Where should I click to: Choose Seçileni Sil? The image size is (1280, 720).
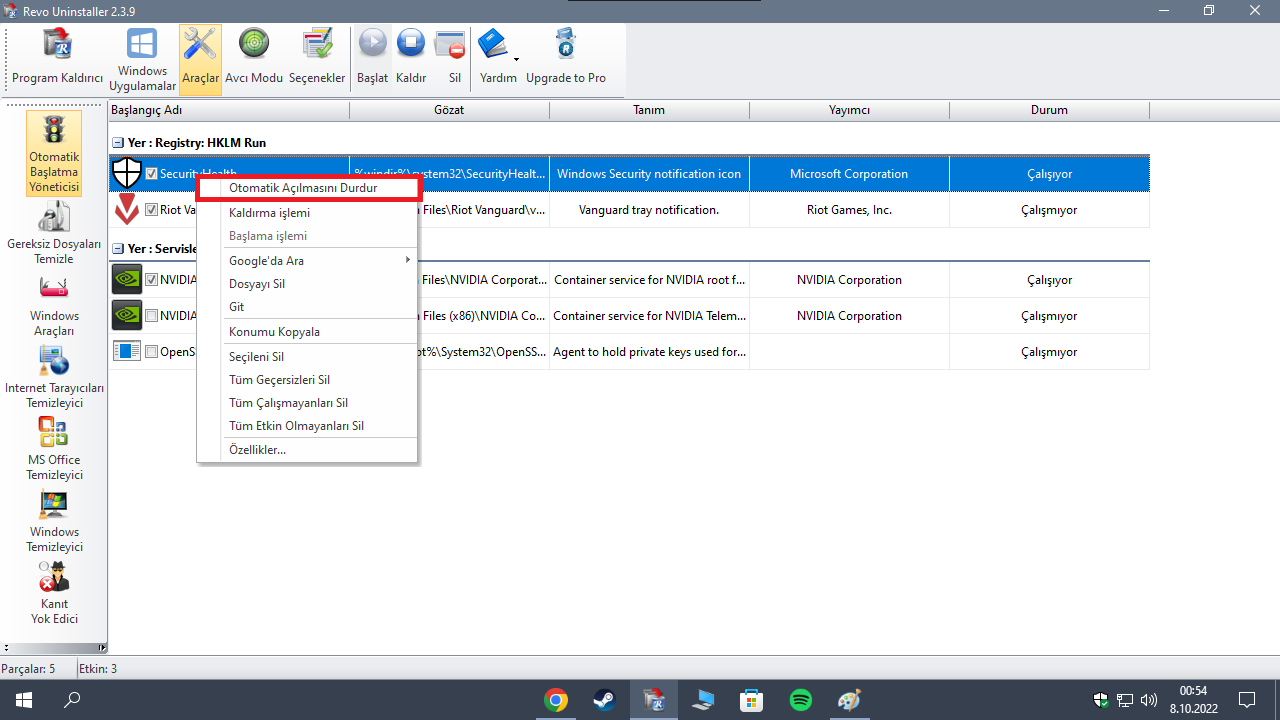click(307, 357)
